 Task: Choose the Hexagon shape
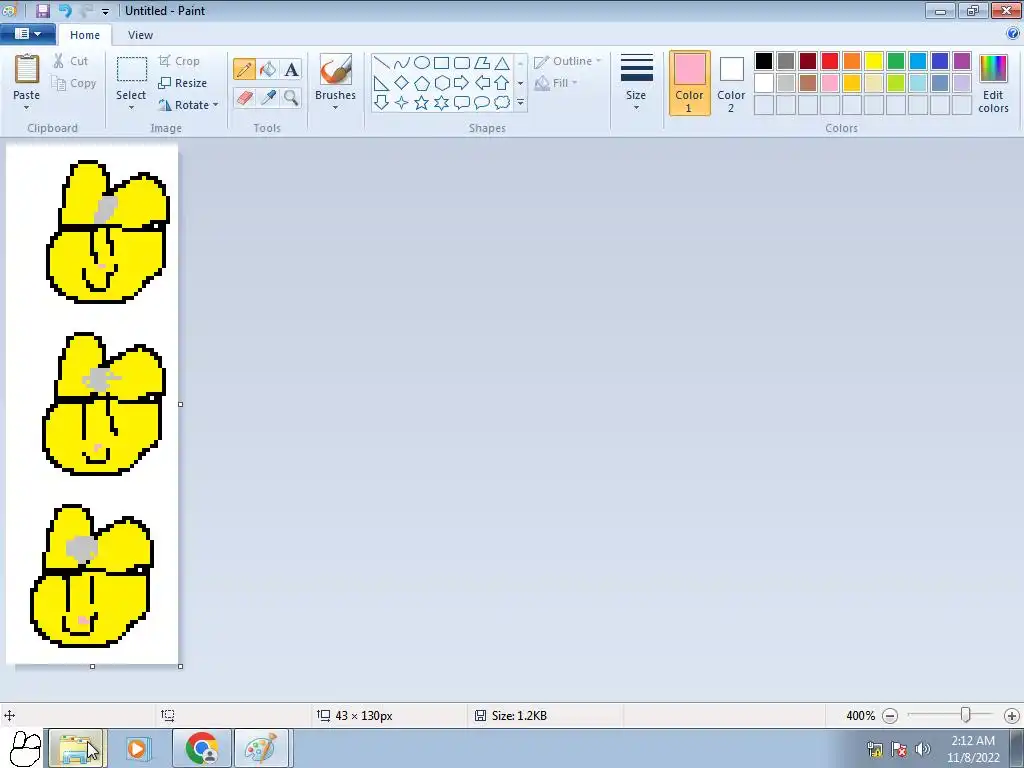(441, 83)
